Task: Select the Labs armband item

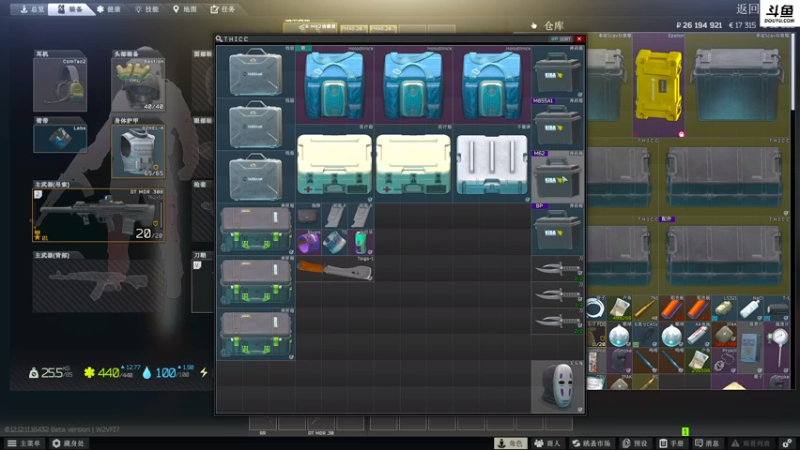Action: 60,139
